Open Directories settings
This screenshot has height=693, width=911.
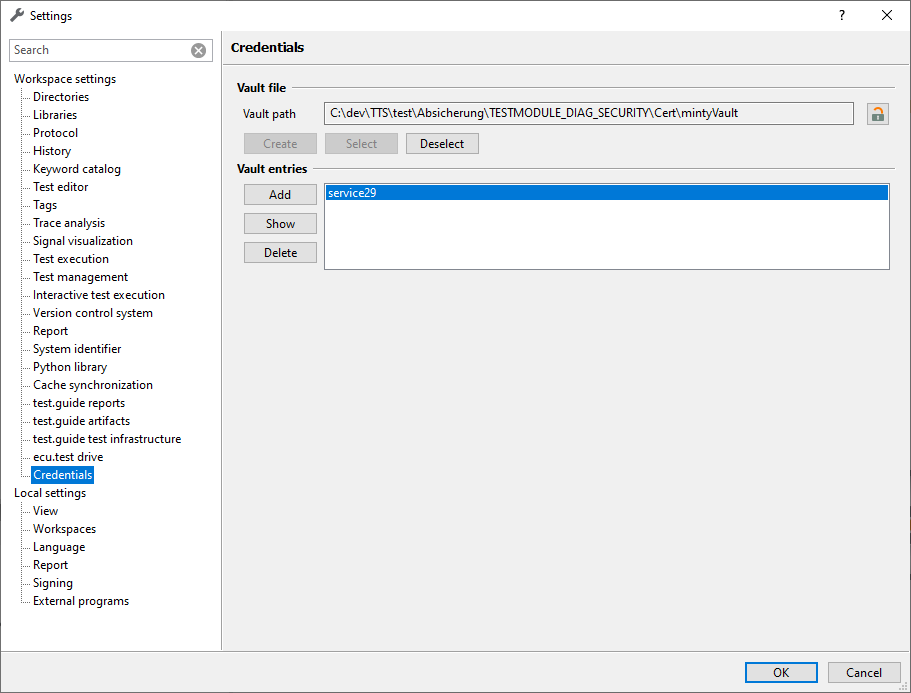click(61, 97)
